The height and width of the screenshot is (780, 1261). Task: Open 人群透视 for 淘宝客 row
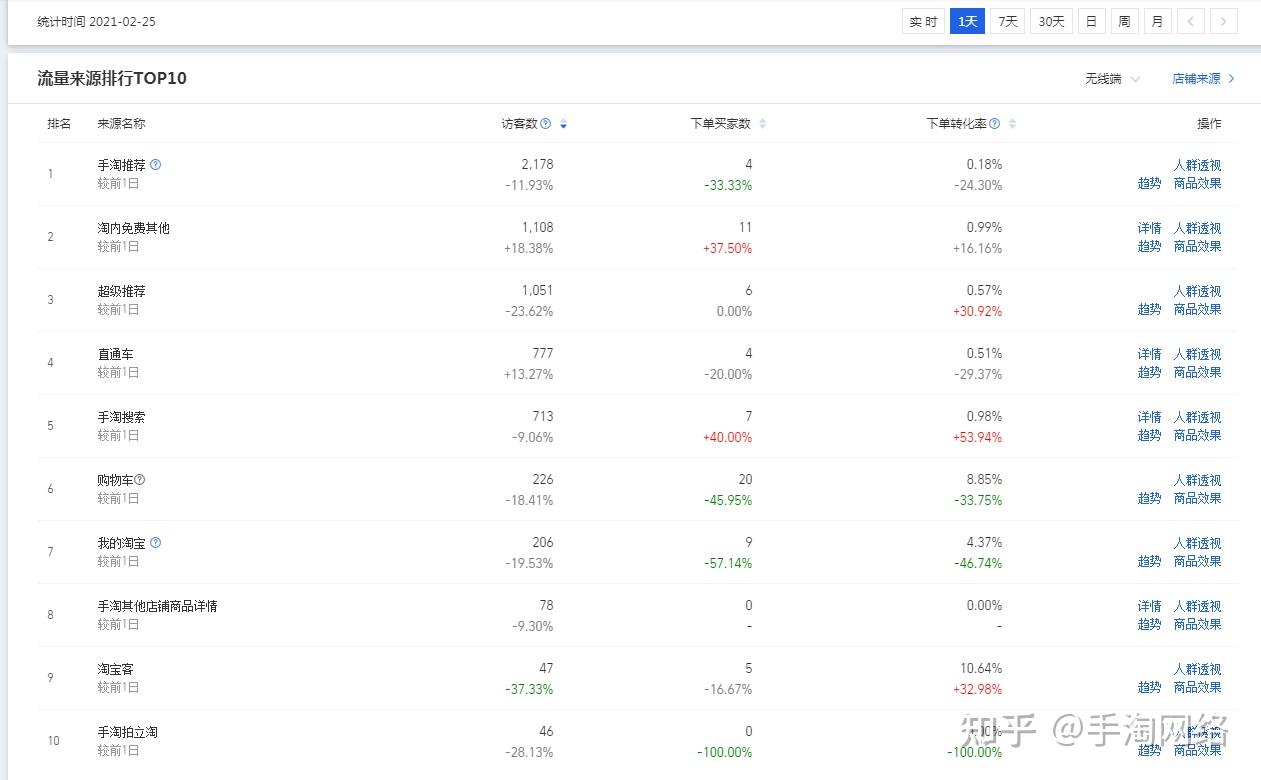click(1197, 670)
